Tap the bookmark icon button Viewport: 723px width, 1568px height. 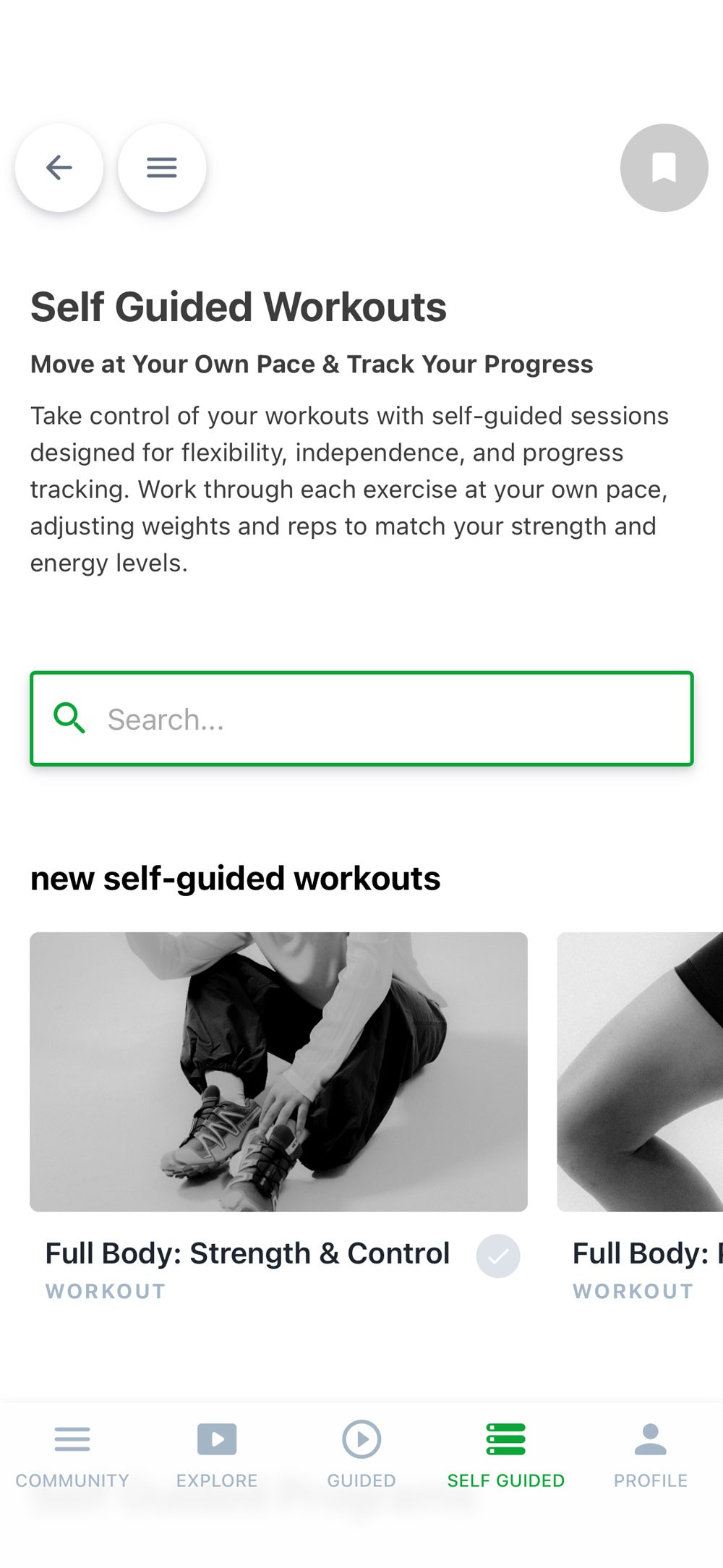tap(664, 168)
